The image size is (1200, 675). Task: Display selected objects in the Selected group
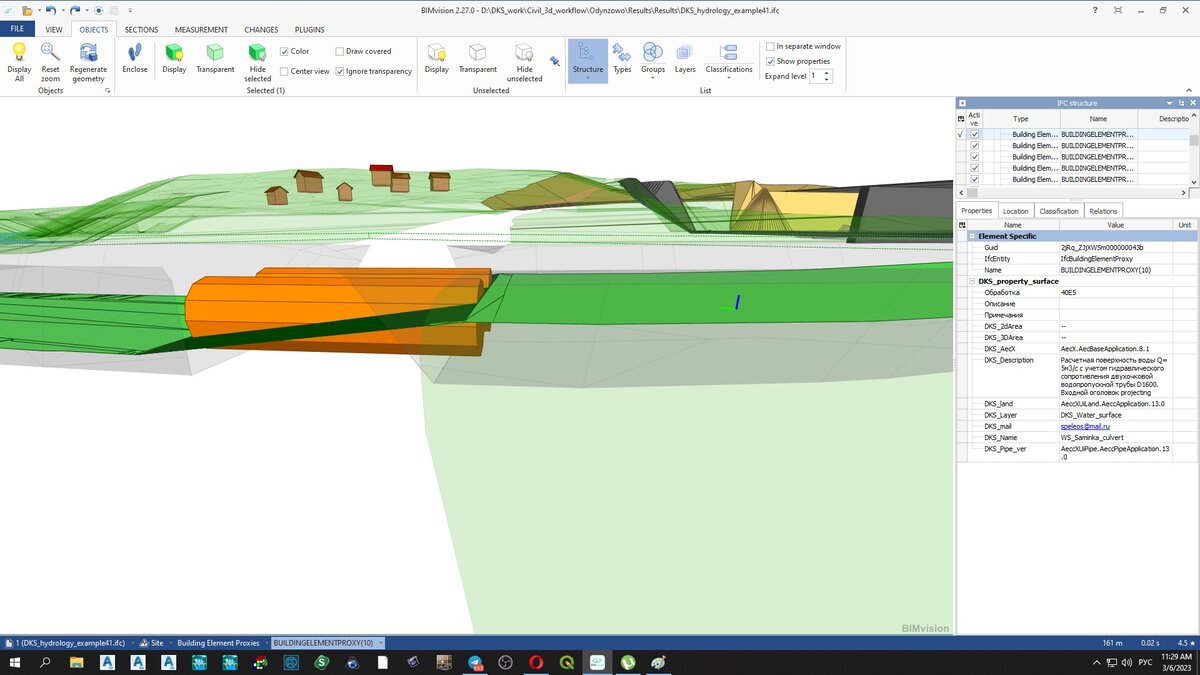click(174, 59)
